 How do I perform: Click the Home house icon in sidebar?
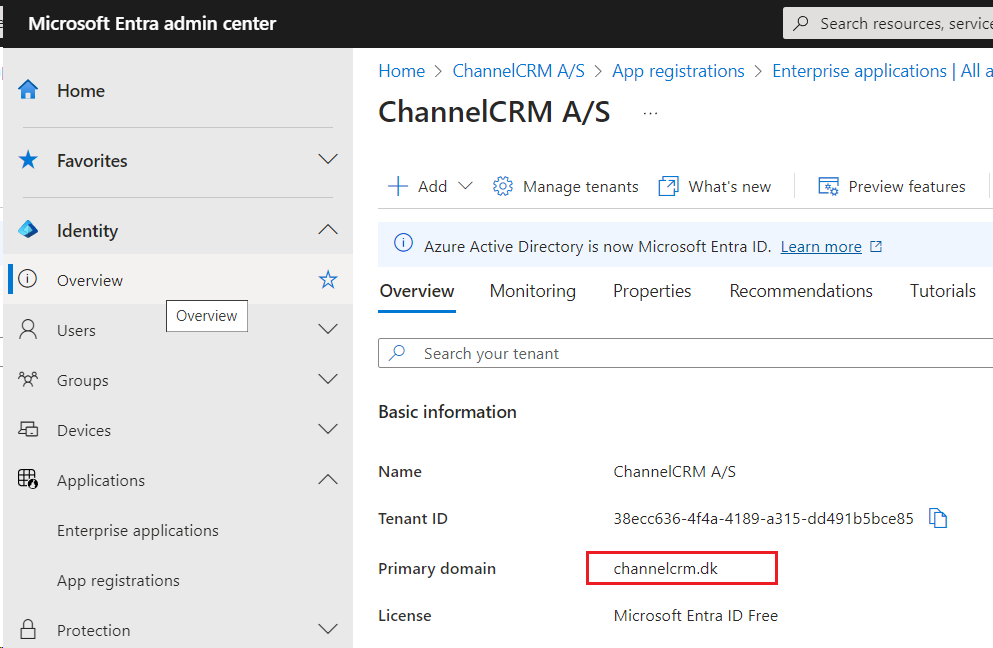28,90
